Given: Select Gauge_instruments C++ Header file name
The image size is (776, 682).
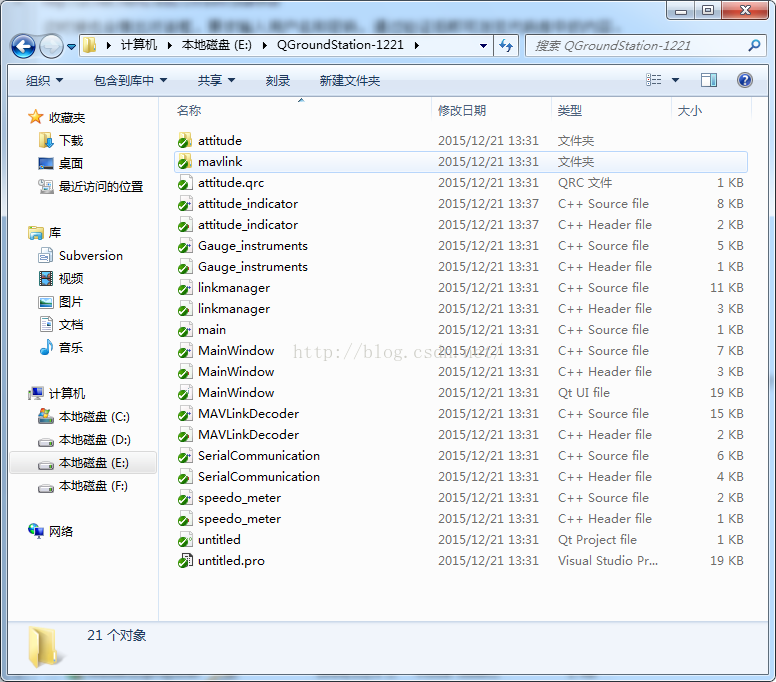Looking at the screenshot, I should point(253,267).
